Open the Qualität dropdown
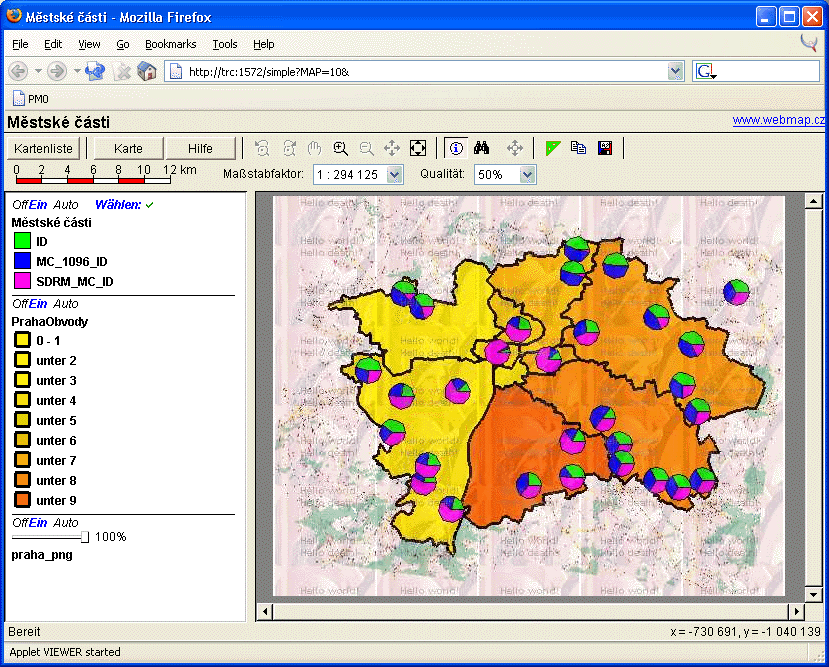Screen dimensions: 829x667 click(x=527, y=174)
